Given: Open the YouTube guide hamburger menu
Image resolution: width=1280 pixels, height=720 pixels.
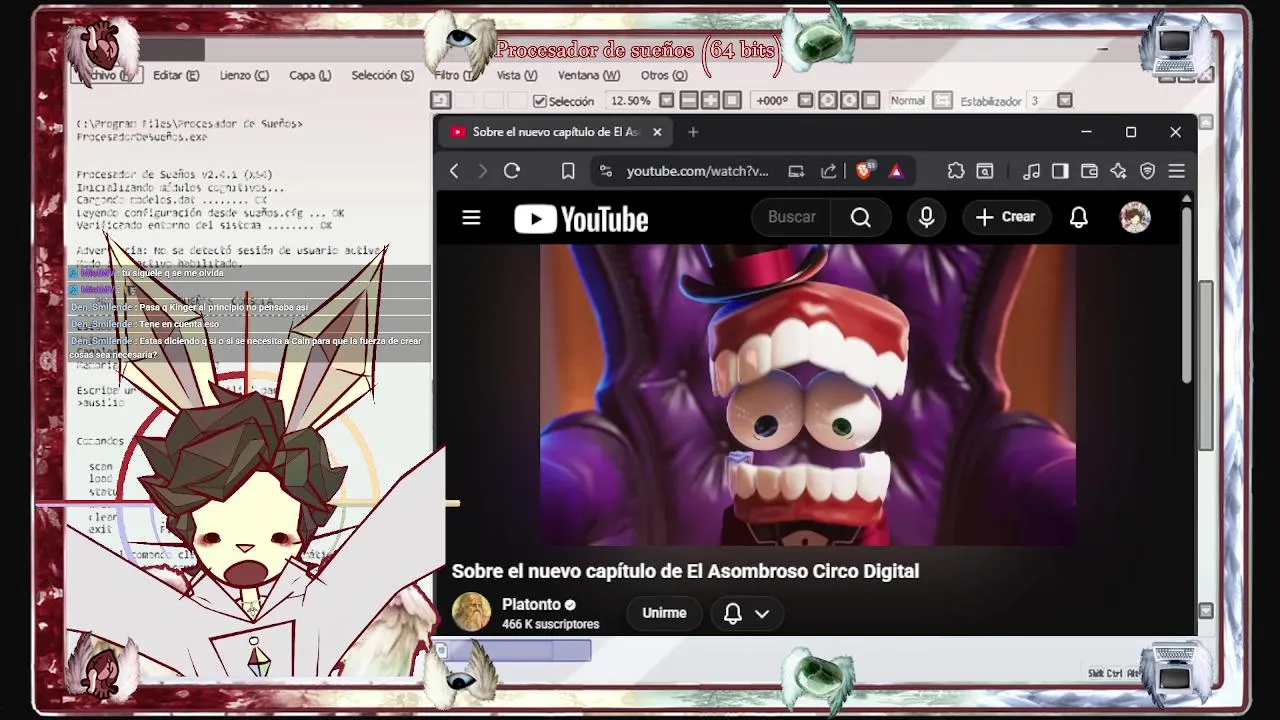Looking at the screenshot, I should pos(471,217).
